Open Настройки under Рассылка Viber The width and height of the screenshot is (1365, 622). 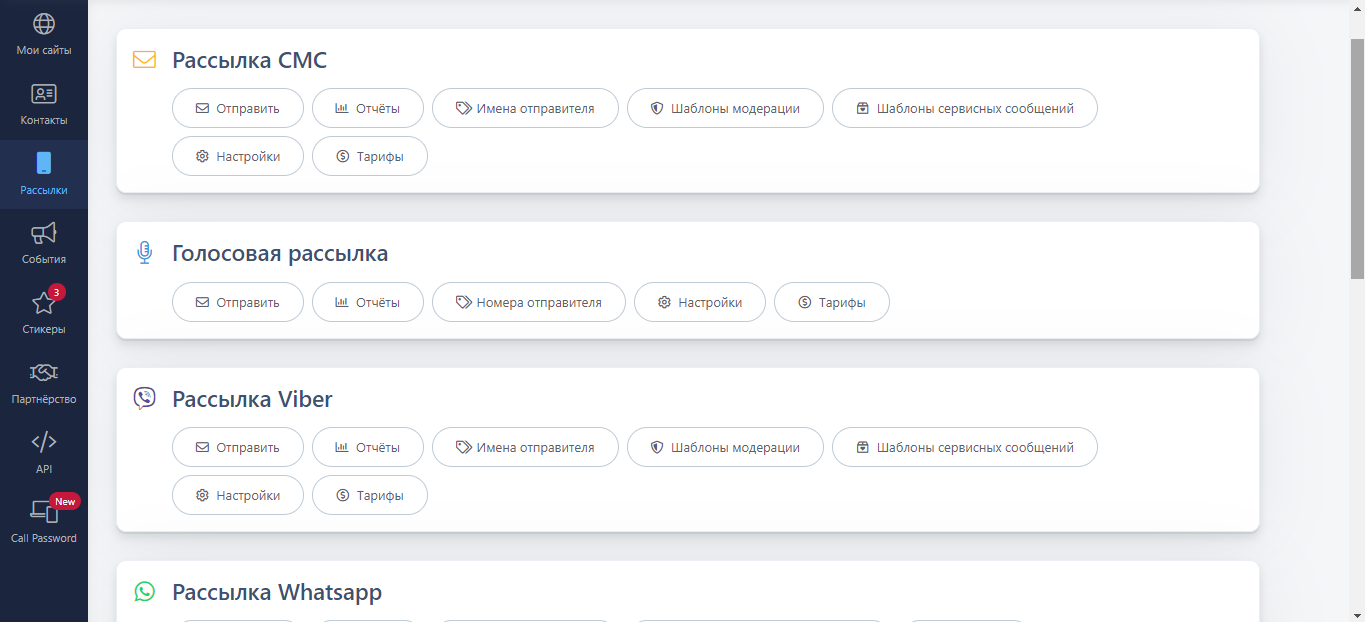click(x=238, y=495)
